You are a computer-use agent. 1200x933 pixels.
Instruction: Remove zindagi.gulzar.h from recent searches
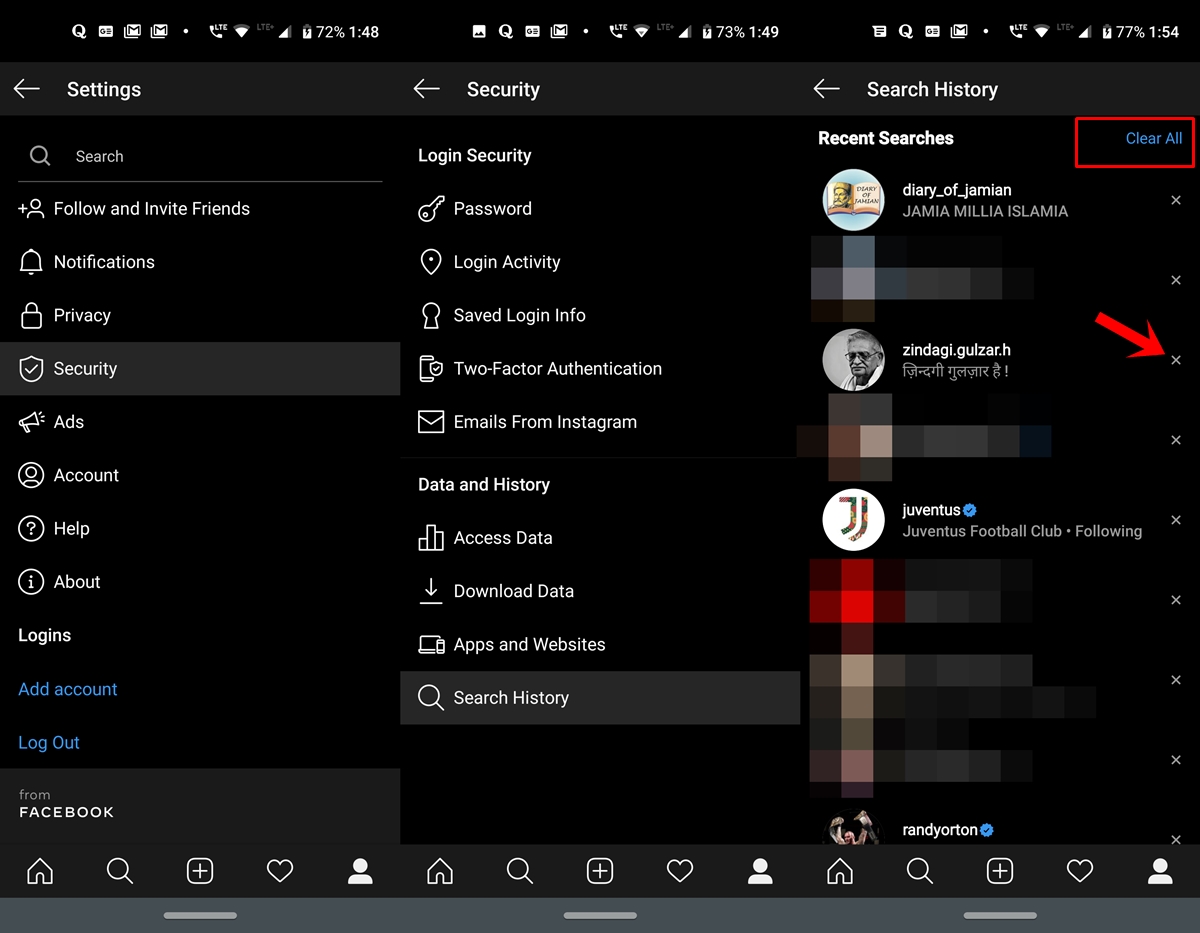tap(1176, 360)
